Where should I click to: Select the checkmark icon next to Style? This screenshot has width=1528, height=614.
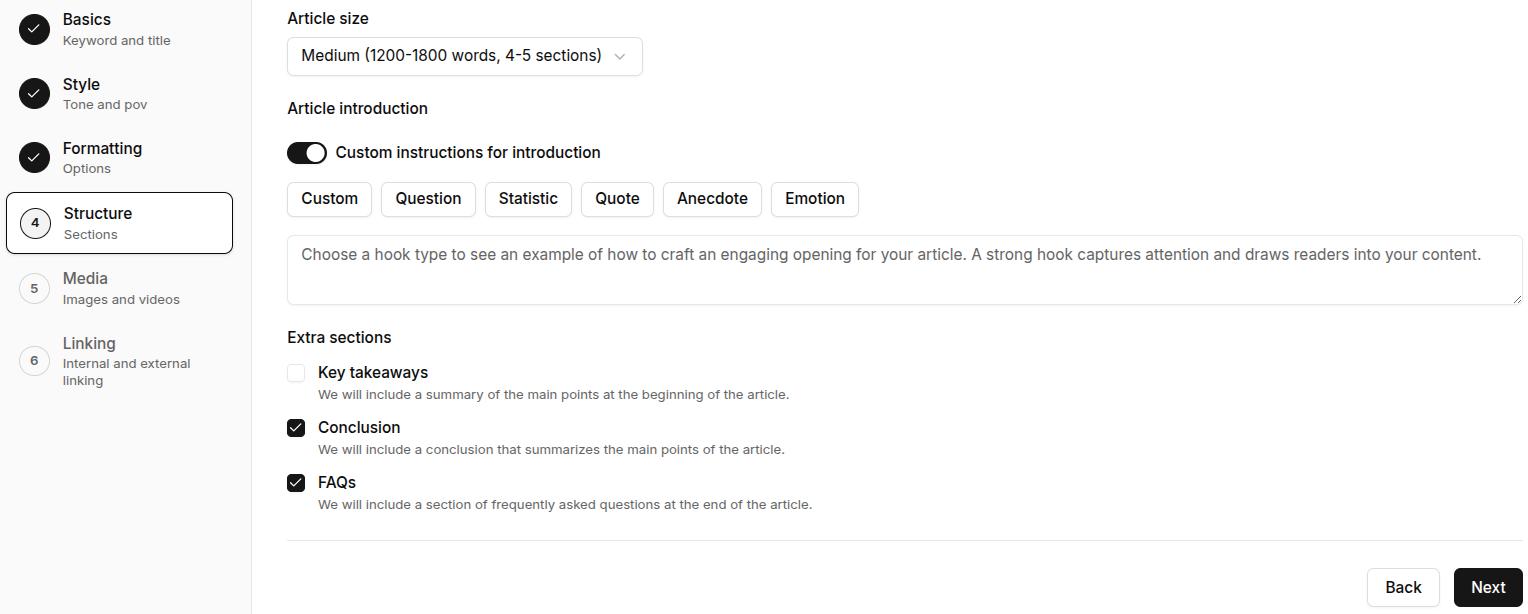(34, 93)
